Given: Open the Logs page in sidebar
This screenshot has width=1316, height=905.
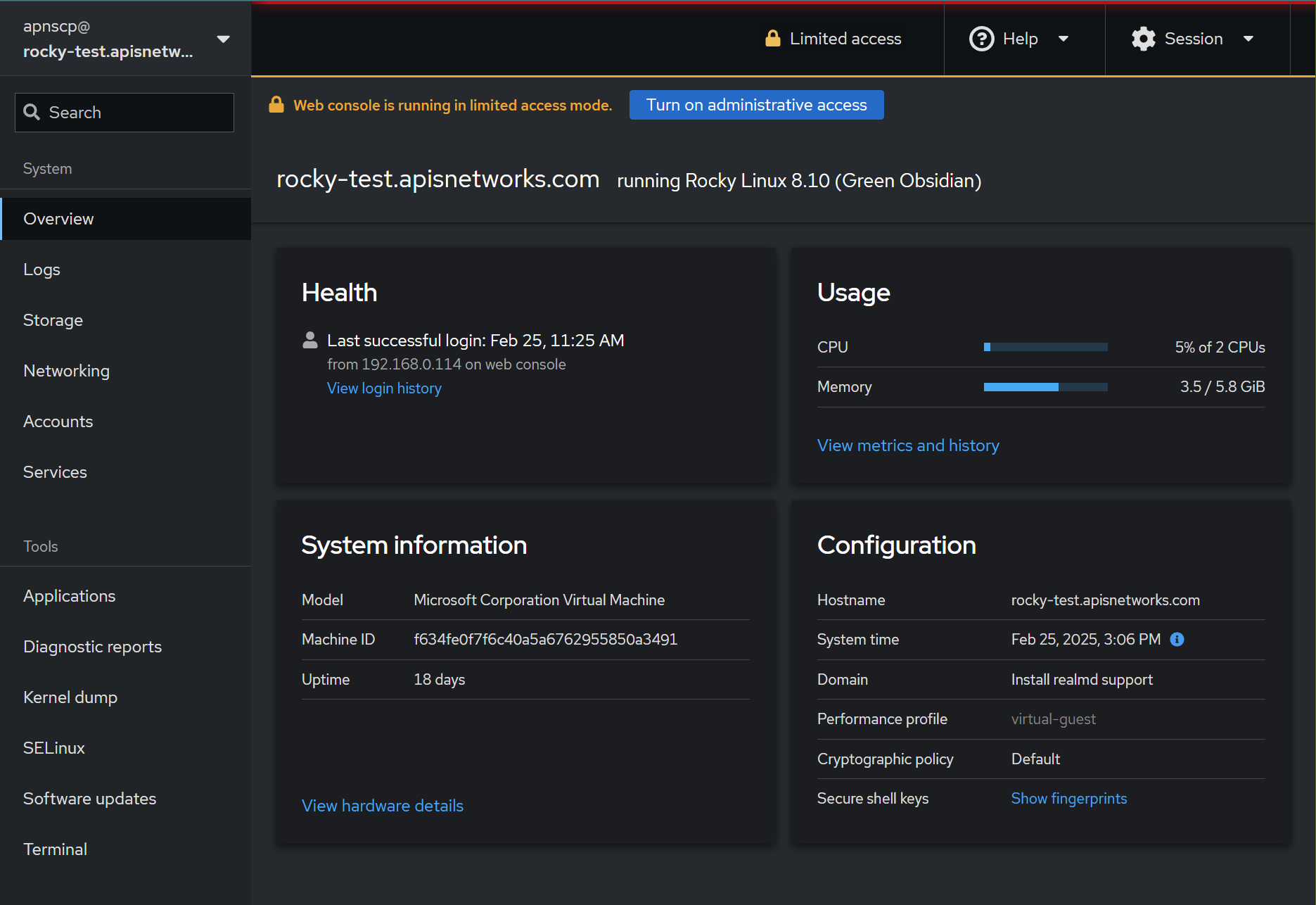Looking at the screenshot, I should [41, 270].
